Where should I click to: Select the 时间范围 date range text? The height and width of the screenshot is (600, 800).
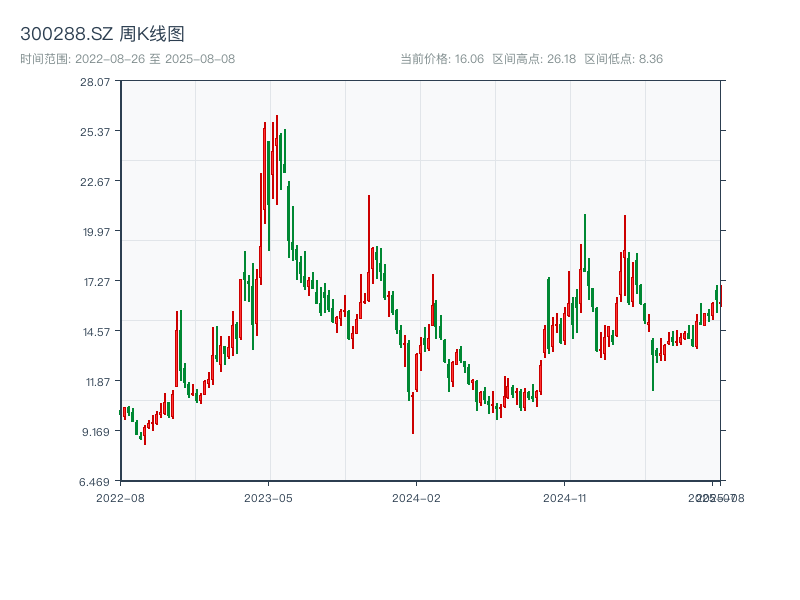pyautogui.click(x=127, y=59)
